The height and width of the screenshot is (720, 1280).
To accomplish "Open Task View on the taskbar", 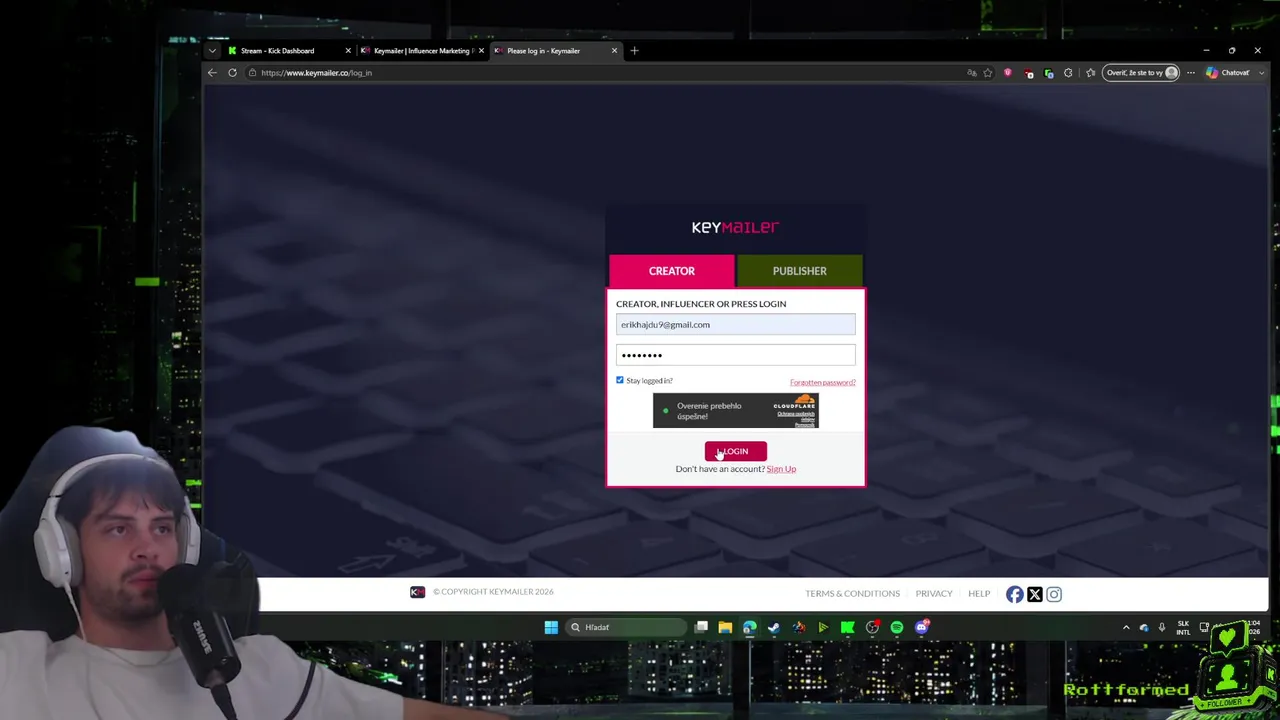I will pyautogui.click(x=701, y=628).
